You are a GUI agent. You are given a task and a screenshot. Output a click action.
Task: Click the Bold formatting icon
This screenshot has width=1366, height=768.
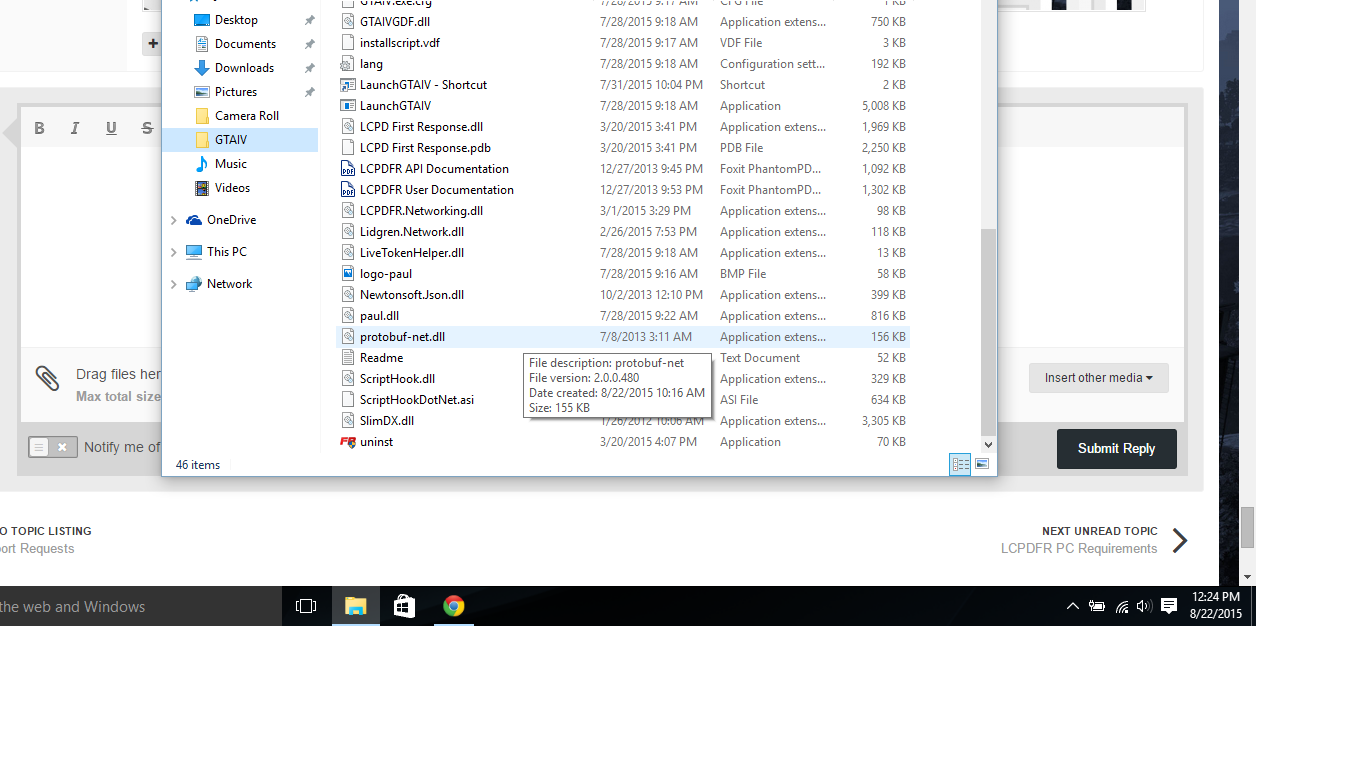tap(39, 128)
